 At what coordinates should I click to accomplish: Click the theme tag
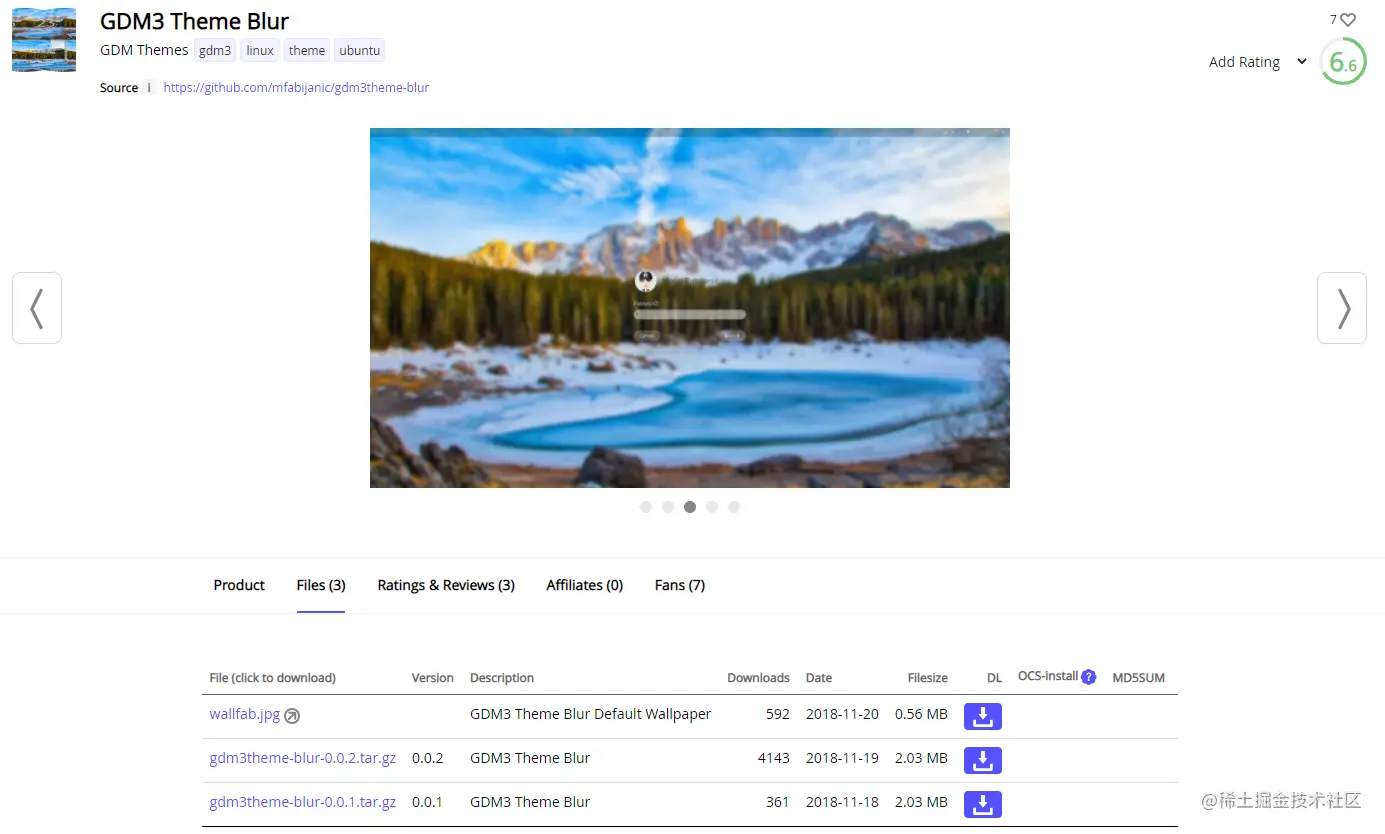point(307,51)
